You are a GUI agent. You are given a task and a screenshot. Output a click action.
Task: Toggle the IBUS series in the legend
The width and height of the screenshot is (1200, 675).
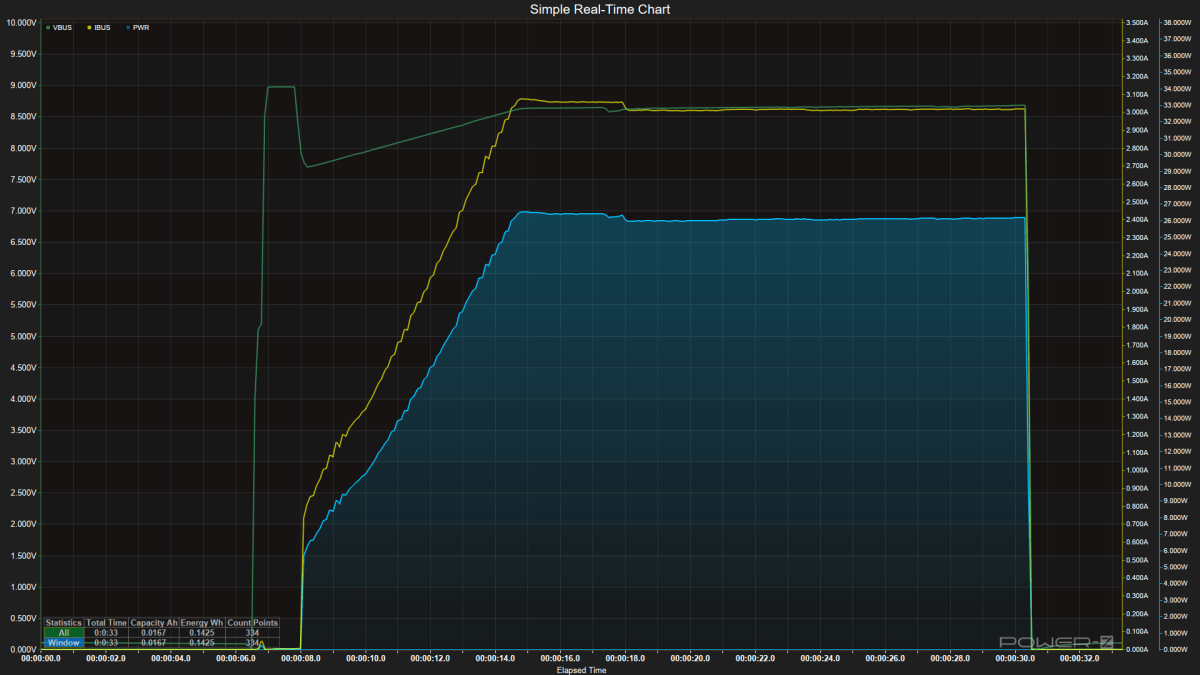point(100,28)
